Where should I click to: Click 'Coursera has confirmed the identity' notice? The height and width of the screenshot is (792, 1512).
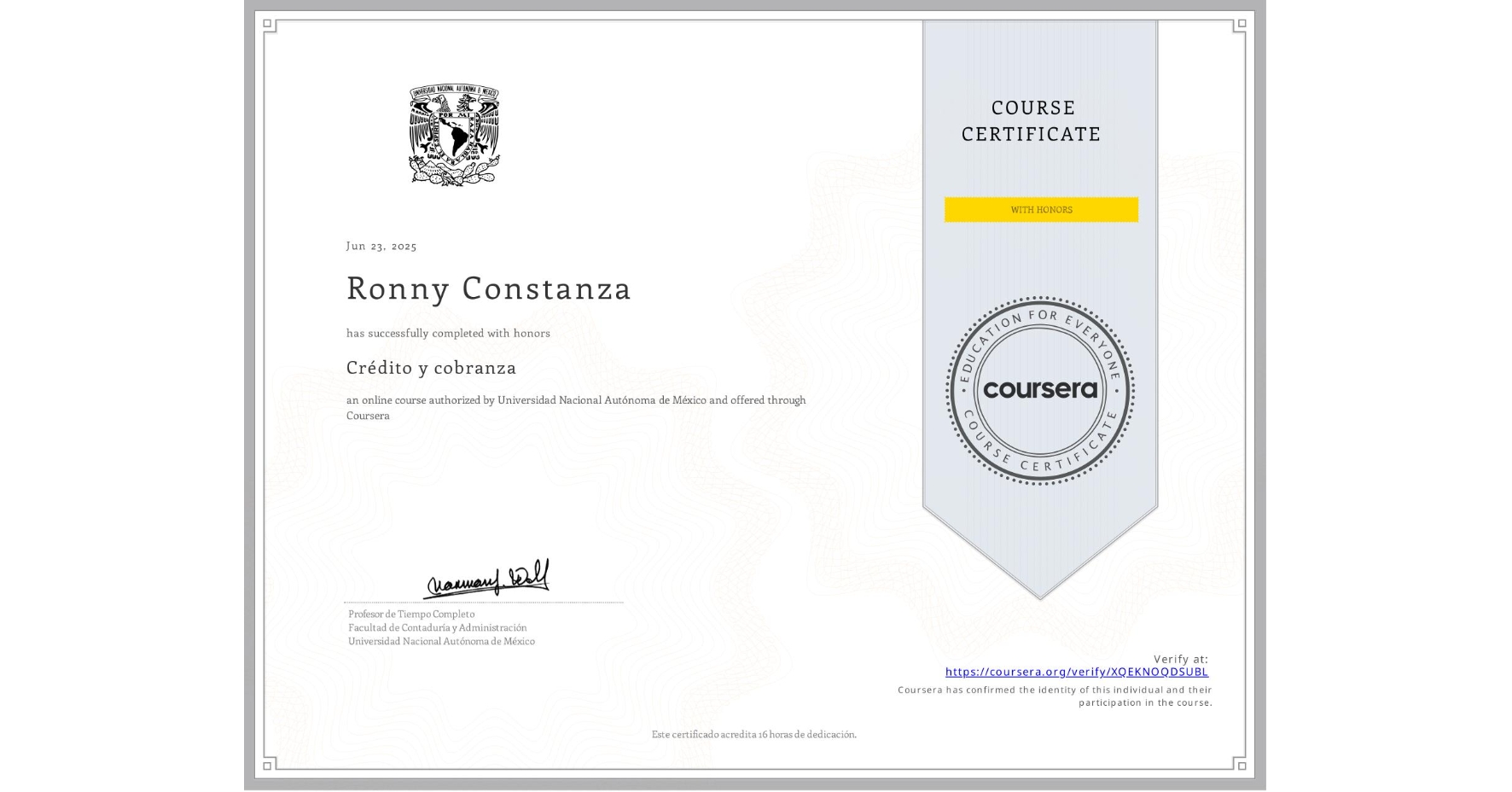1055,696
